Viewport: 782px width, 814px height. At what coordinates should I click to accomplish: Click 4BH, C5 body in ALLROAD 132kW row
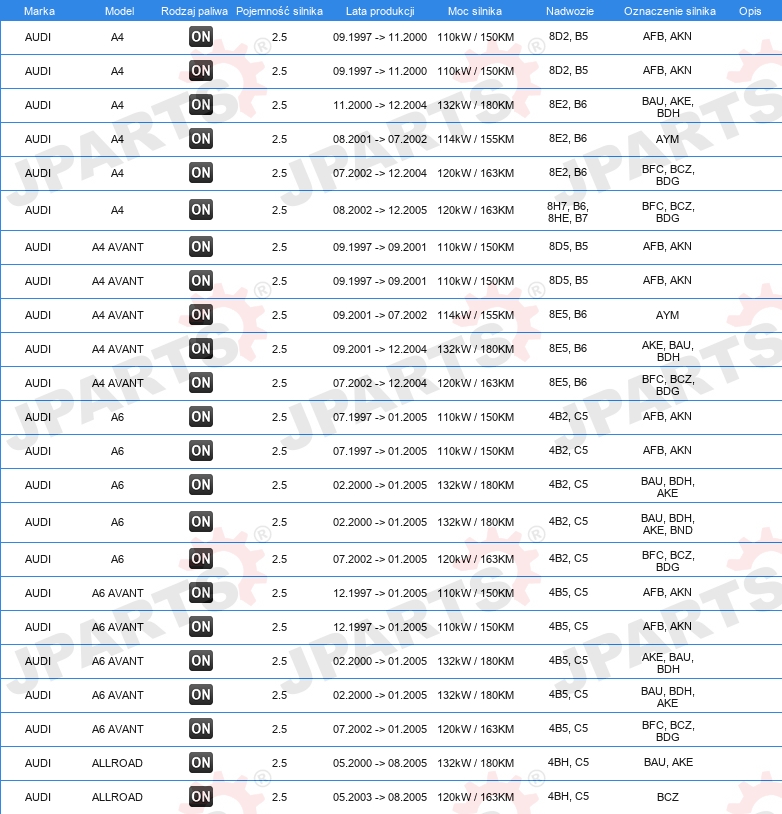click(568, 762)
